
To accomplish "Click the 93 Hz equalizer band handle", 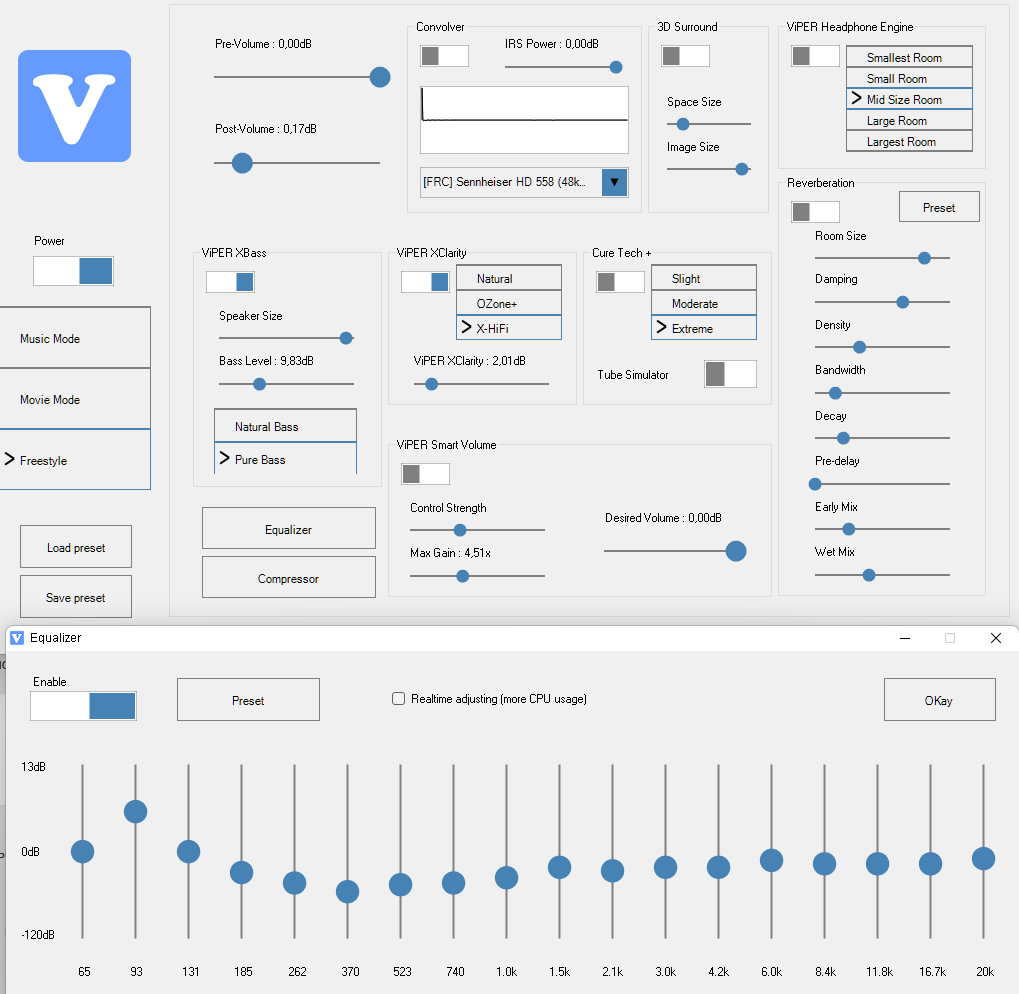I will tap(136, 811).
